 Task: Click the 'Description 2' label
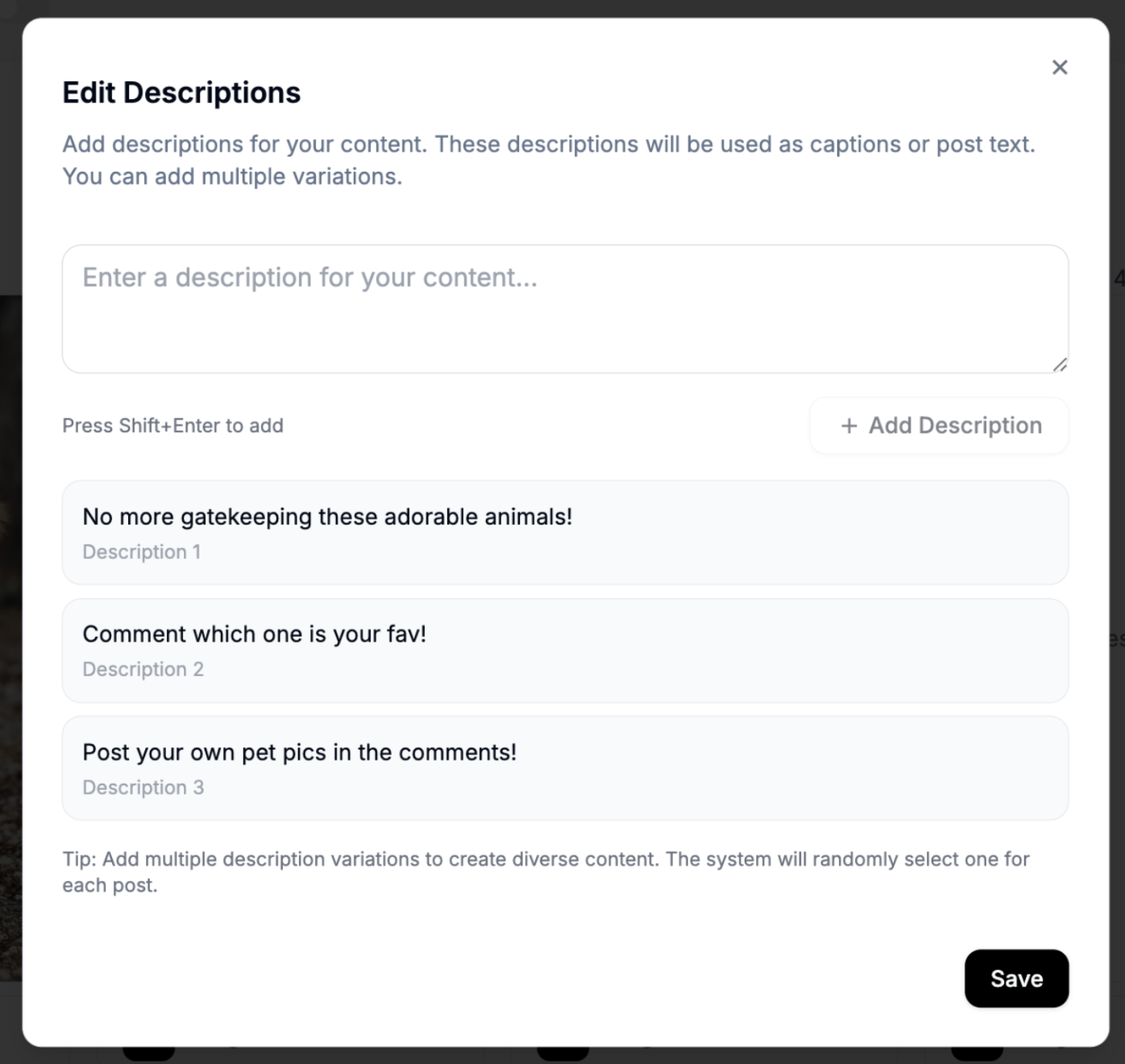click(143, 670)
